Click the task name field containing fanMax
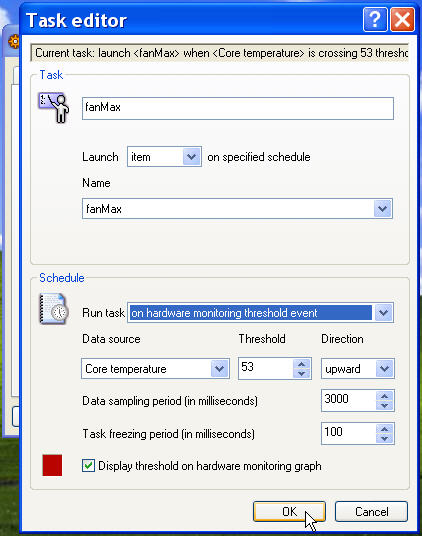 238,108
